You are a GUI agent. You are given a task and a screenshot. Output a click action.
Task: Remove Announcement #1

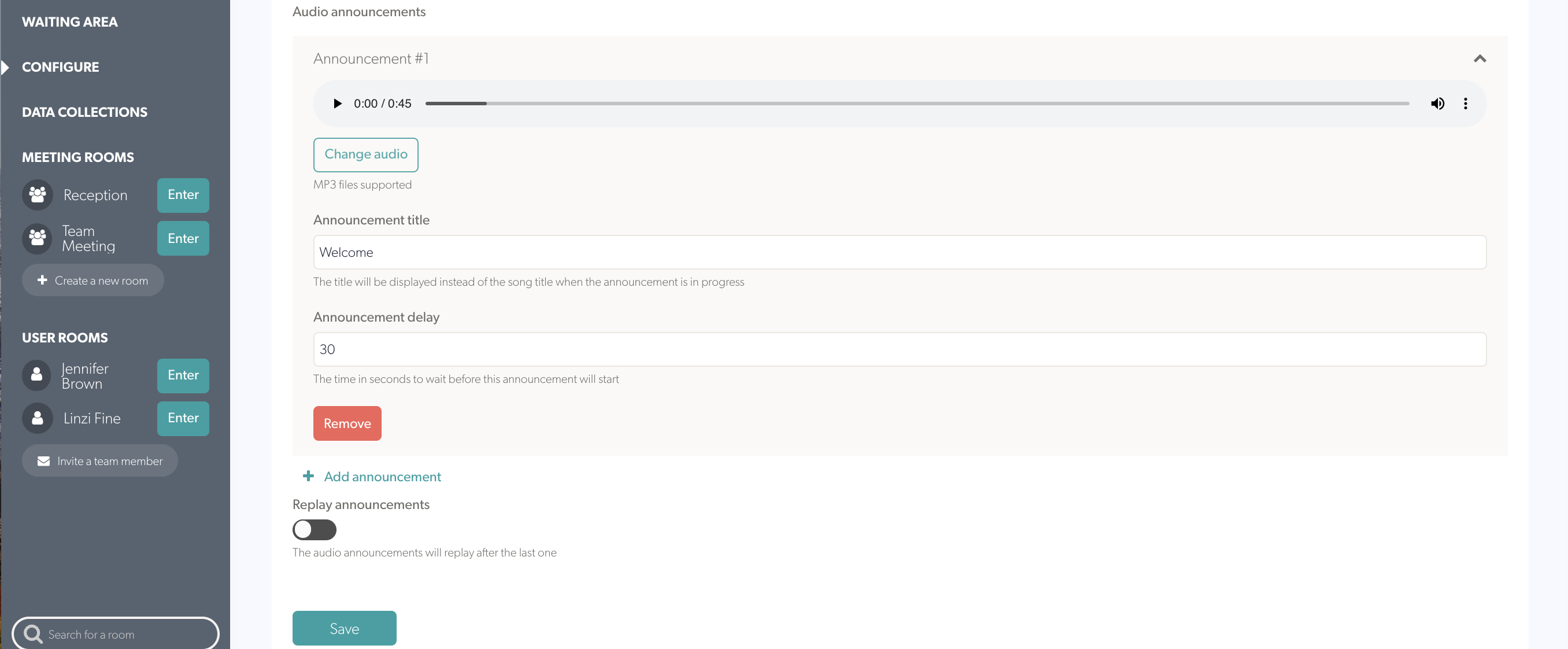(347, 423)
